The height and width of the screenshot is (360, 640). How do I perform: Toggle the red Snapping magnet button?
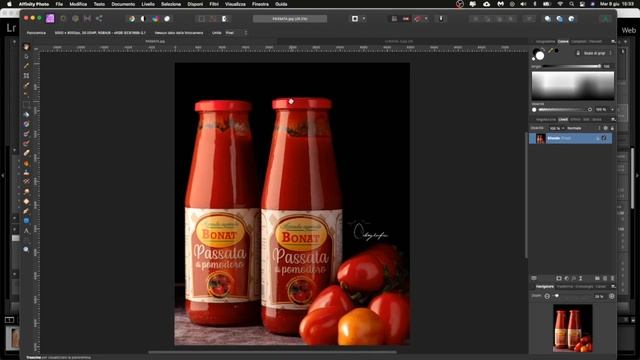tap(418, 19)
